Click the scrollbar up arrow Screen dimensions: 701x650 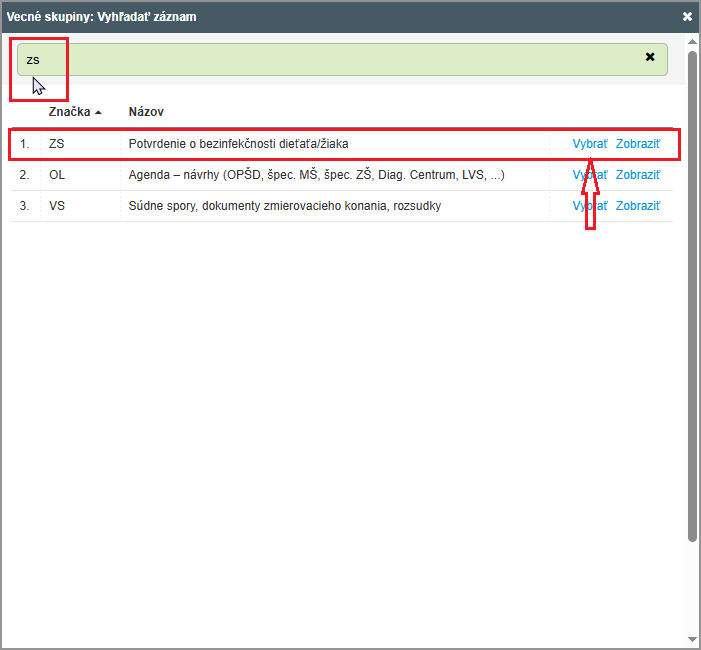692,41
